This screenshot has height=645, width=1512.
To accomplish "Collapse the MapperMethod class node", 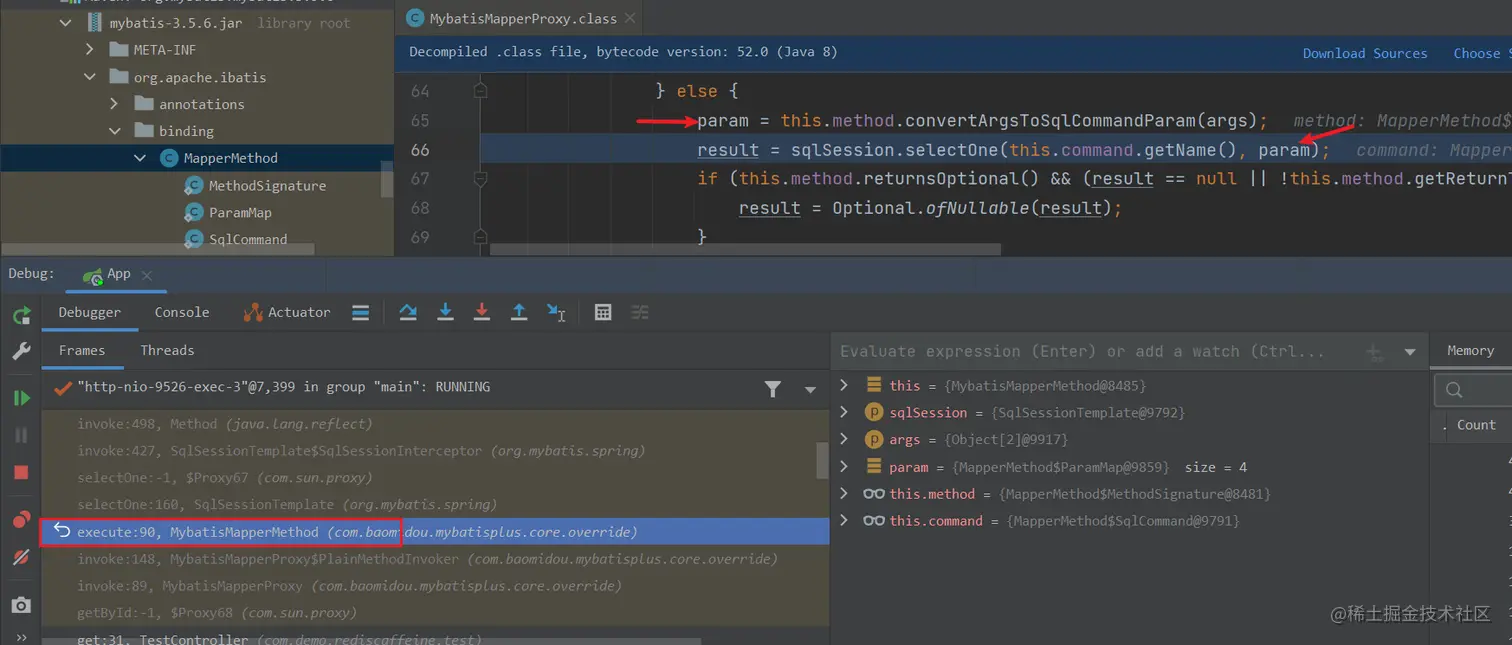I will pyautogui.click(x=139, y=158).
